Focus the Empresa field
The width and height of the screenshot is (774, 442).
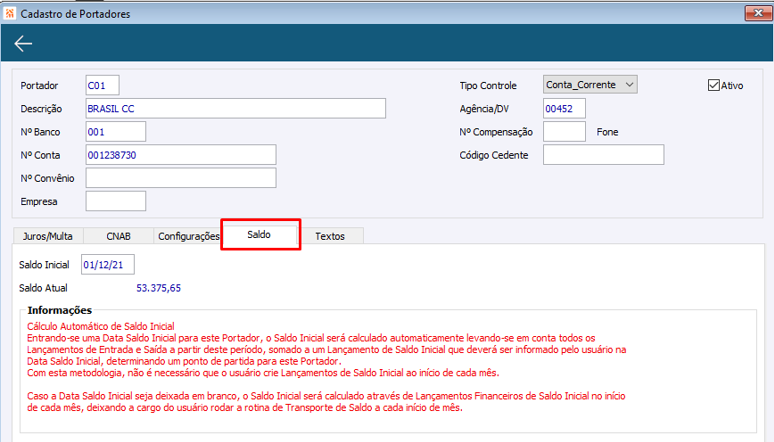click(x=116, y=201)
